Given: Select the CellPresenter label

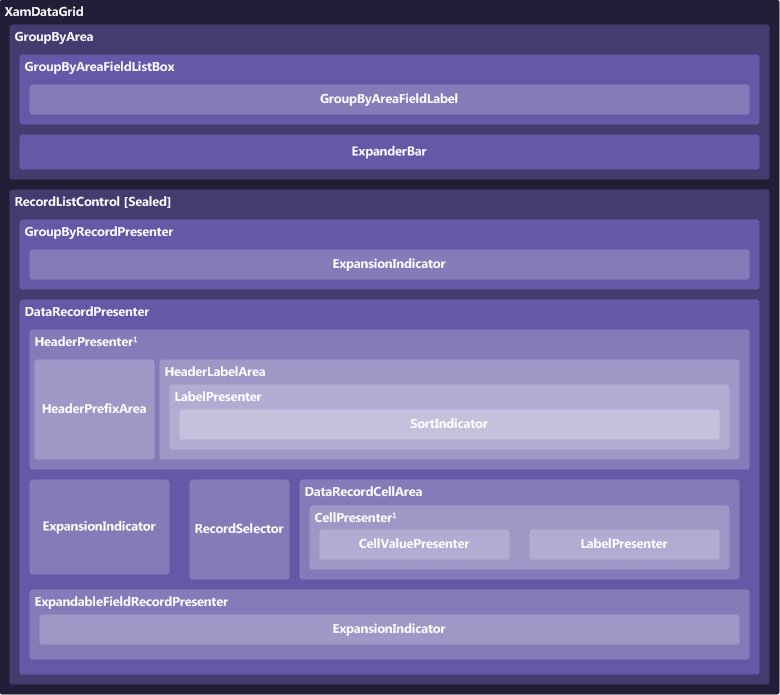Looking at the screenshot, I should coord(355,517).
